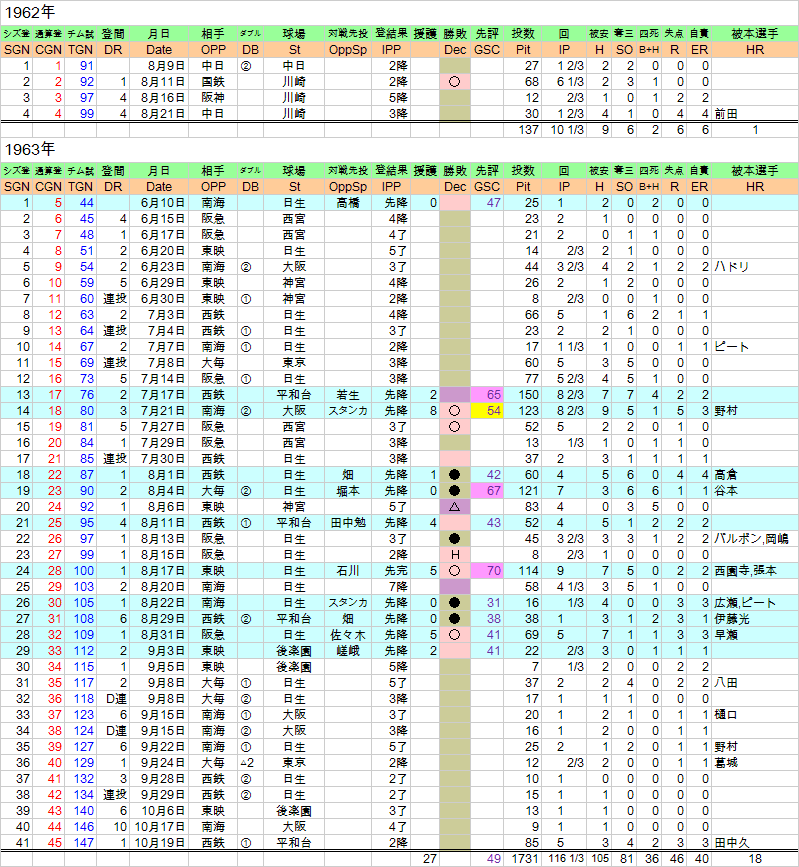Select the date cell 6月10日
This screenshot has width=799, height=867.
pyautogui.click(x=159, y=203)
